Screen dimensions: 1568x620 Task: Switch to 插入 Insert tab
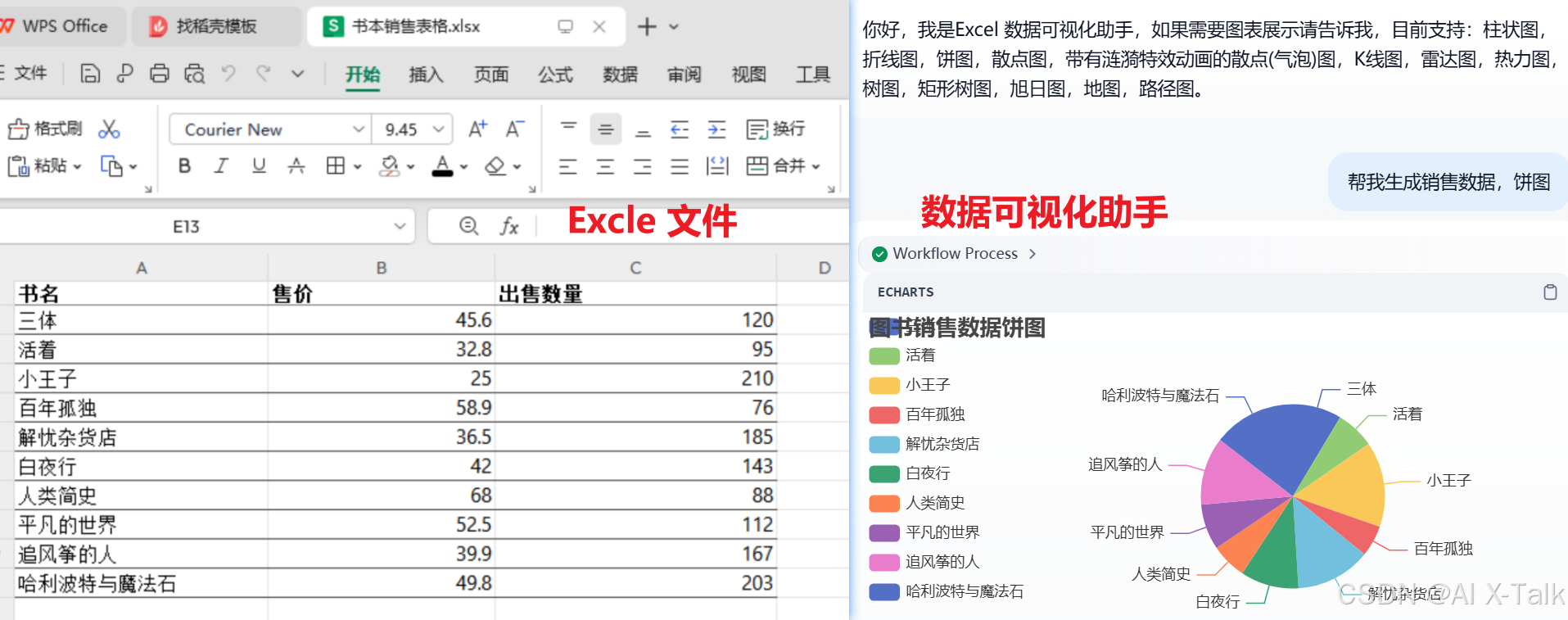point(426,75)
